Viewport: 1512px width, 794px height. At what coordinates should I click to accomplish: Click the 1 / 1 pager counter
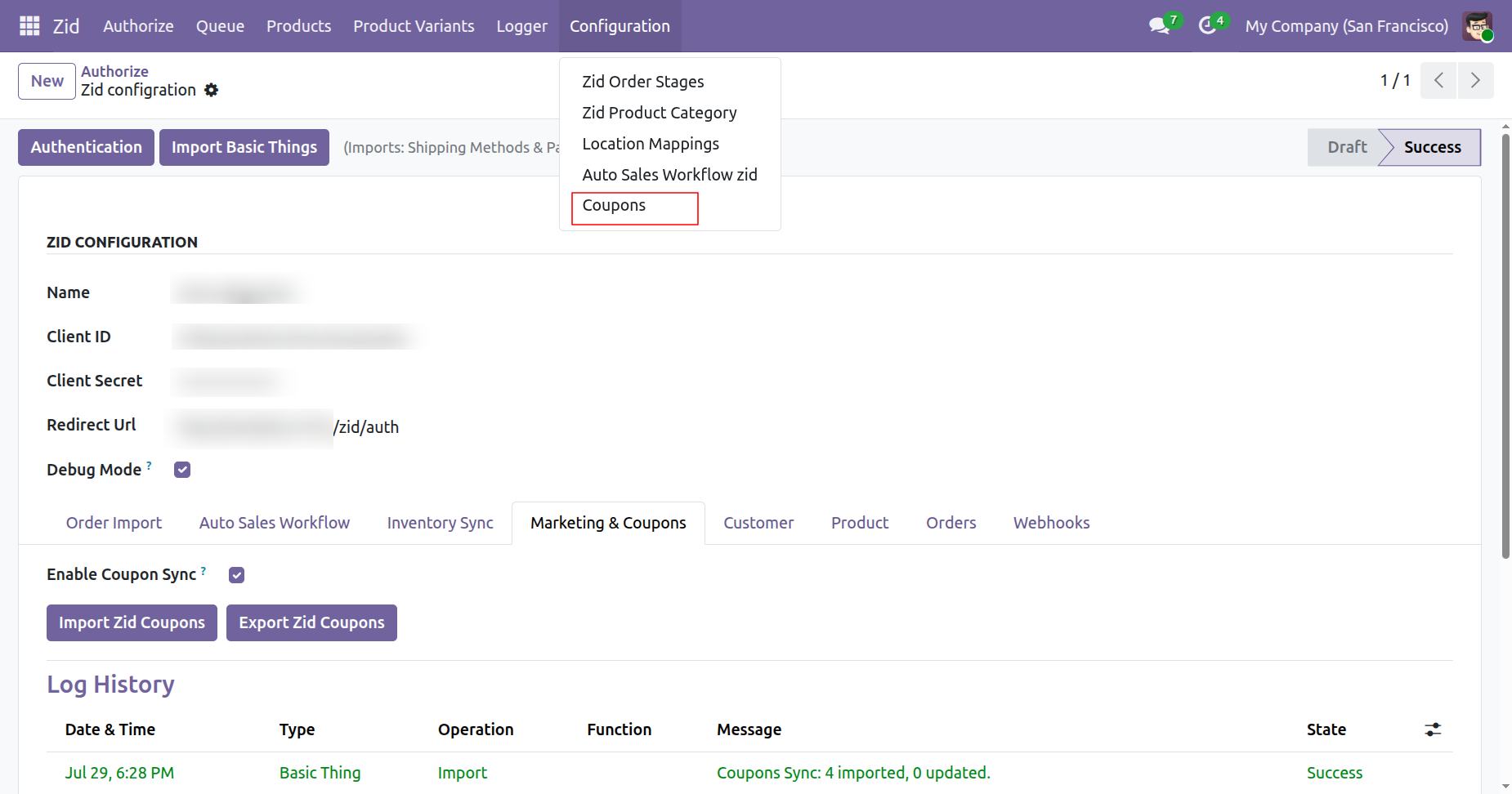(x=1395, y=80)
